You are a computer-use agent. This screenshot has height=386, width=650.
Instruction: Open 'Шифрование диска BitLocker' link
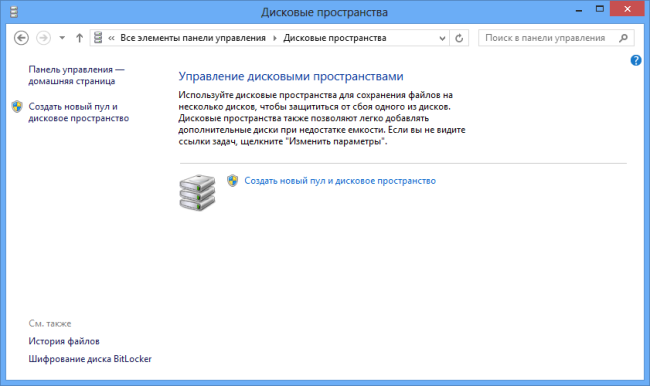90,359
